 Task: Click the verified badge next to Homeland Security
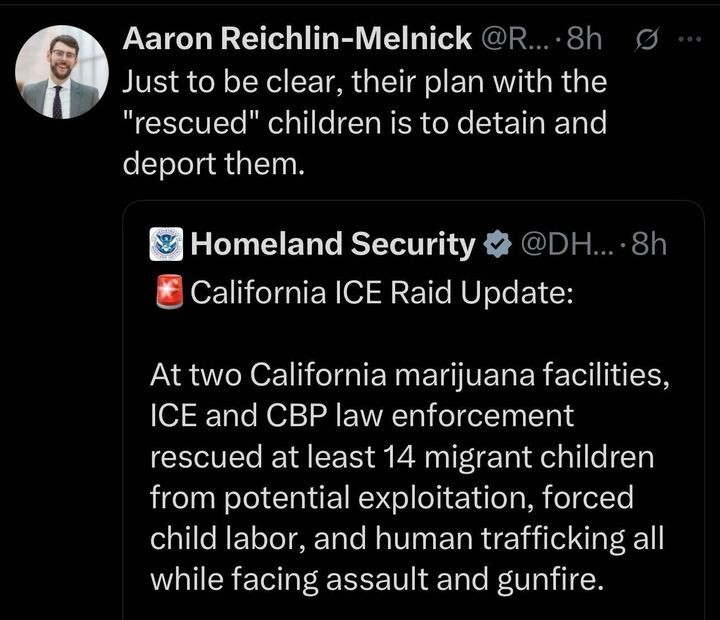496,243
